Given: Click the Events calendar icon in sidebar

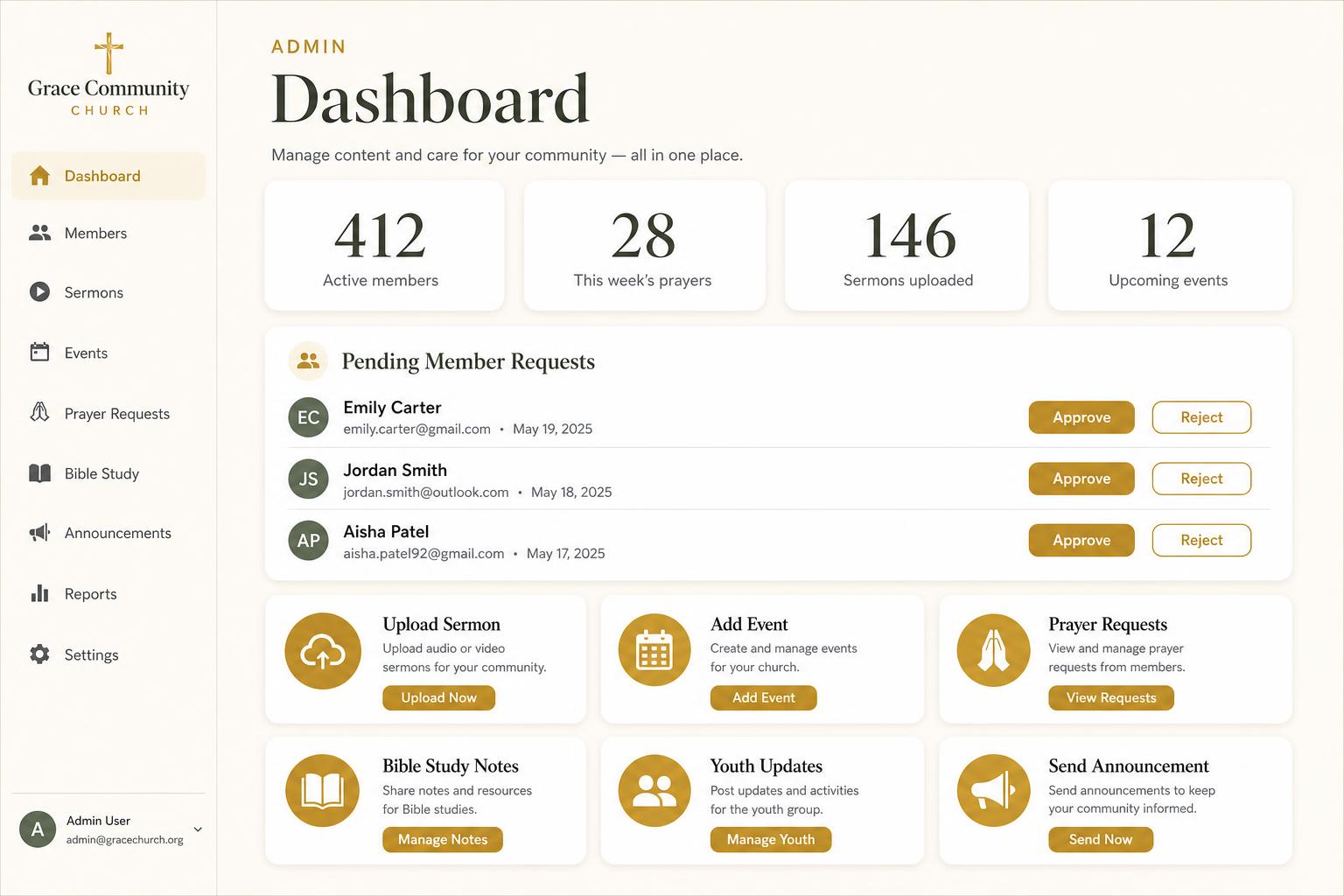Looking at the screenshot, I should pyautogui.click(x=39, y=353).
